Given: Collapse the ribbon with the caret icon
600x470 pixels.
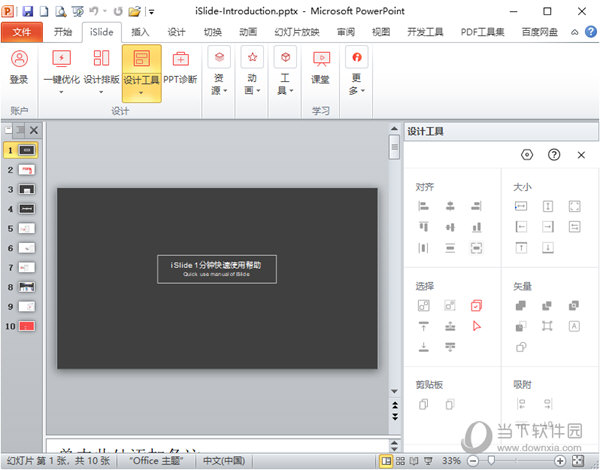Looking at the screenshot, I should click(x=574, y=33).
